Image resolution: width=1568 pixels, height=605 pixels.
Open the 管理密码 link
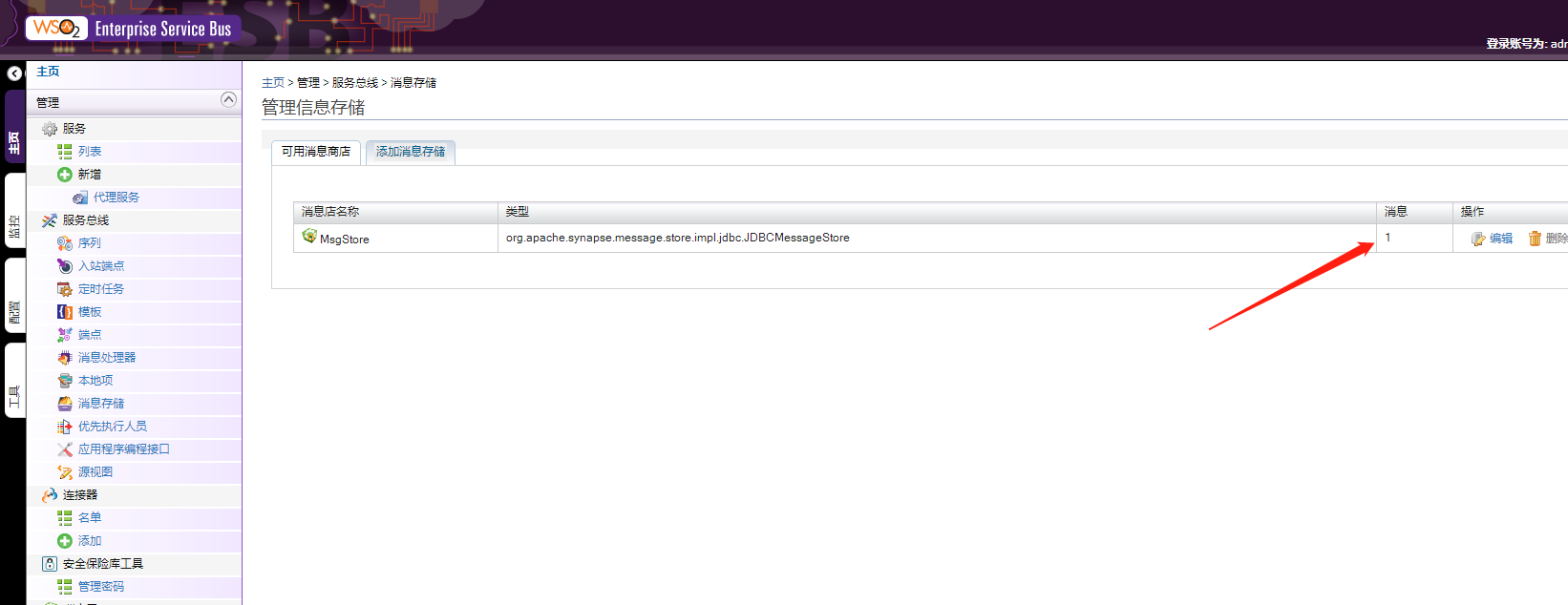click(101, 587)
